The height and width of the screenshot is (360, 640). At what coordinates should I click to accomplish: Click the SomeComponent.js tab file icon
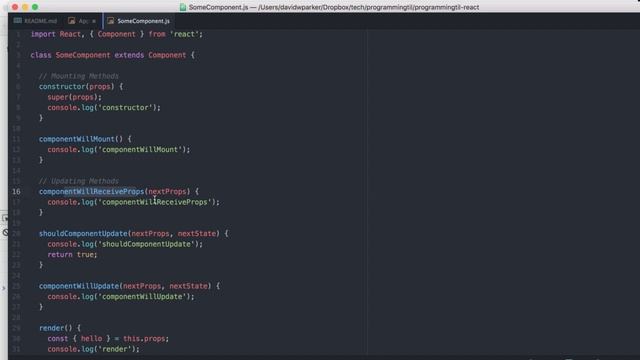[x=111, y=21]
